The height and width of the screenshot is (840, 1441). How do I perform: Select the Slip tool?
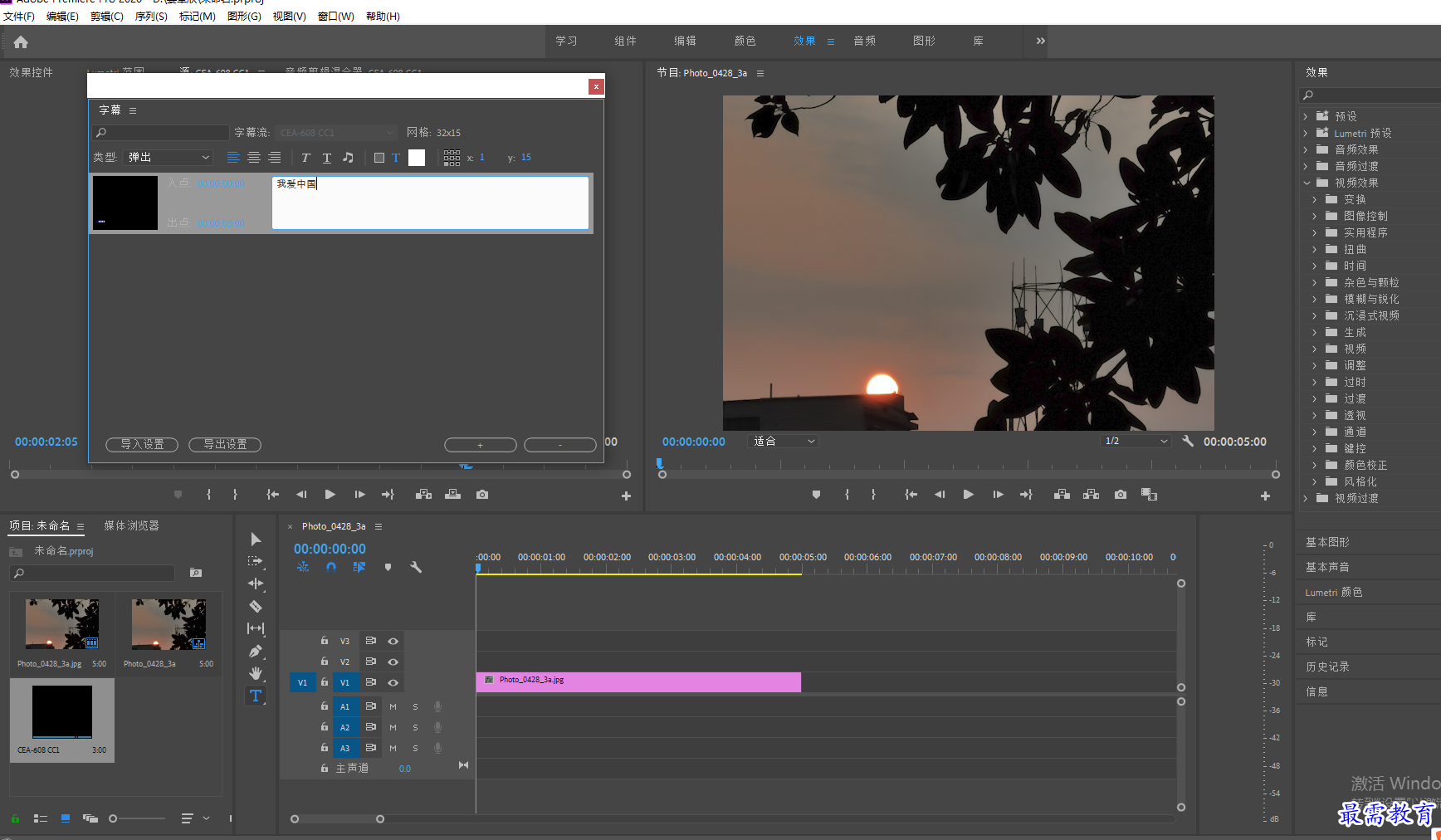256,628
